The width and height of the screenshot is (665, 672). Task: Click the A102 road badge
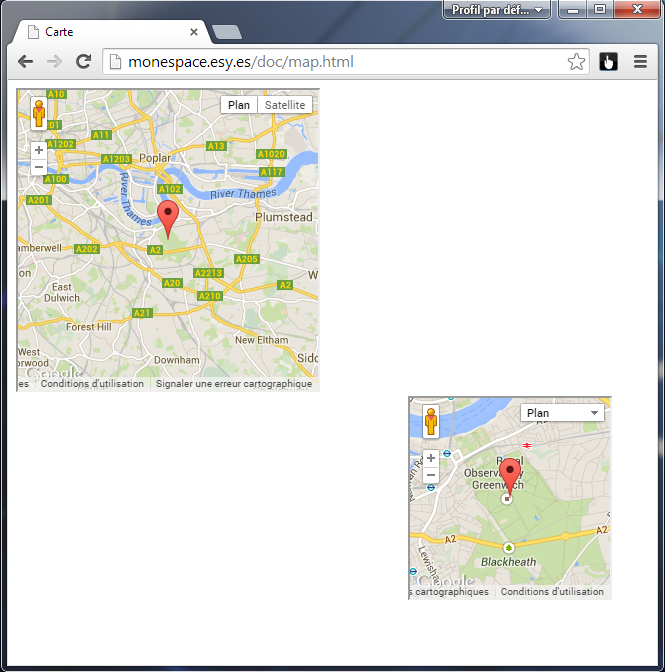coord(170,189)
